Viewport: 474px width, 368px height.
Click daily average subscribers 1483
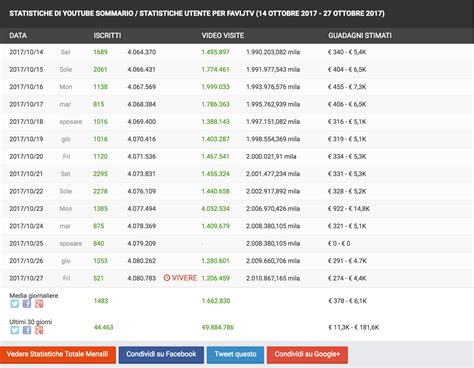(x=101, y=301)
